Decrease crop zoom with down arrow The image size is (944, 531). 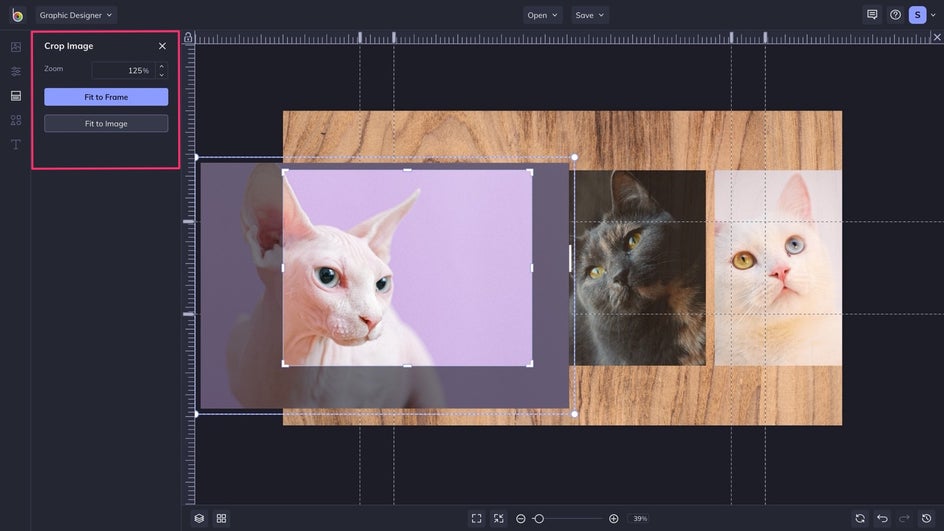point(161,75)
